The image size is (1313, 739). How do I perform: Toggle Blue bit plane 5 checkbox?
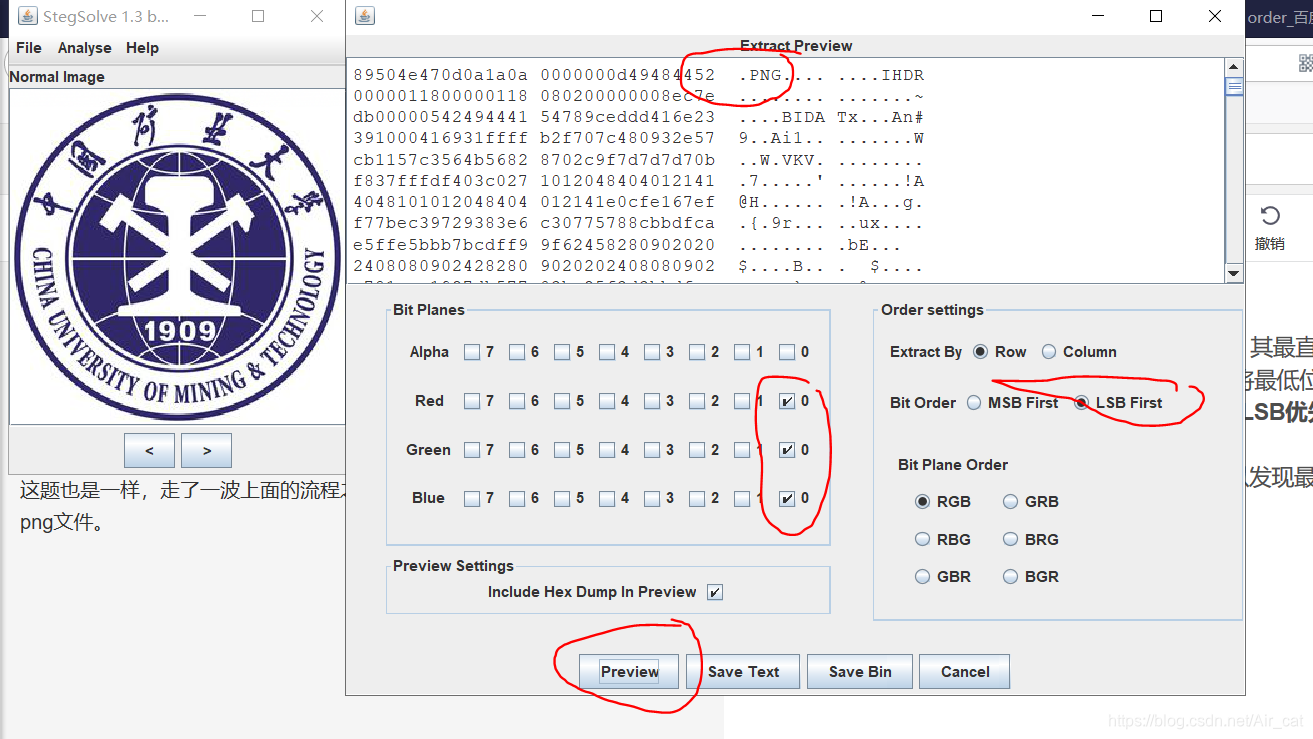[x=562, y=498]
